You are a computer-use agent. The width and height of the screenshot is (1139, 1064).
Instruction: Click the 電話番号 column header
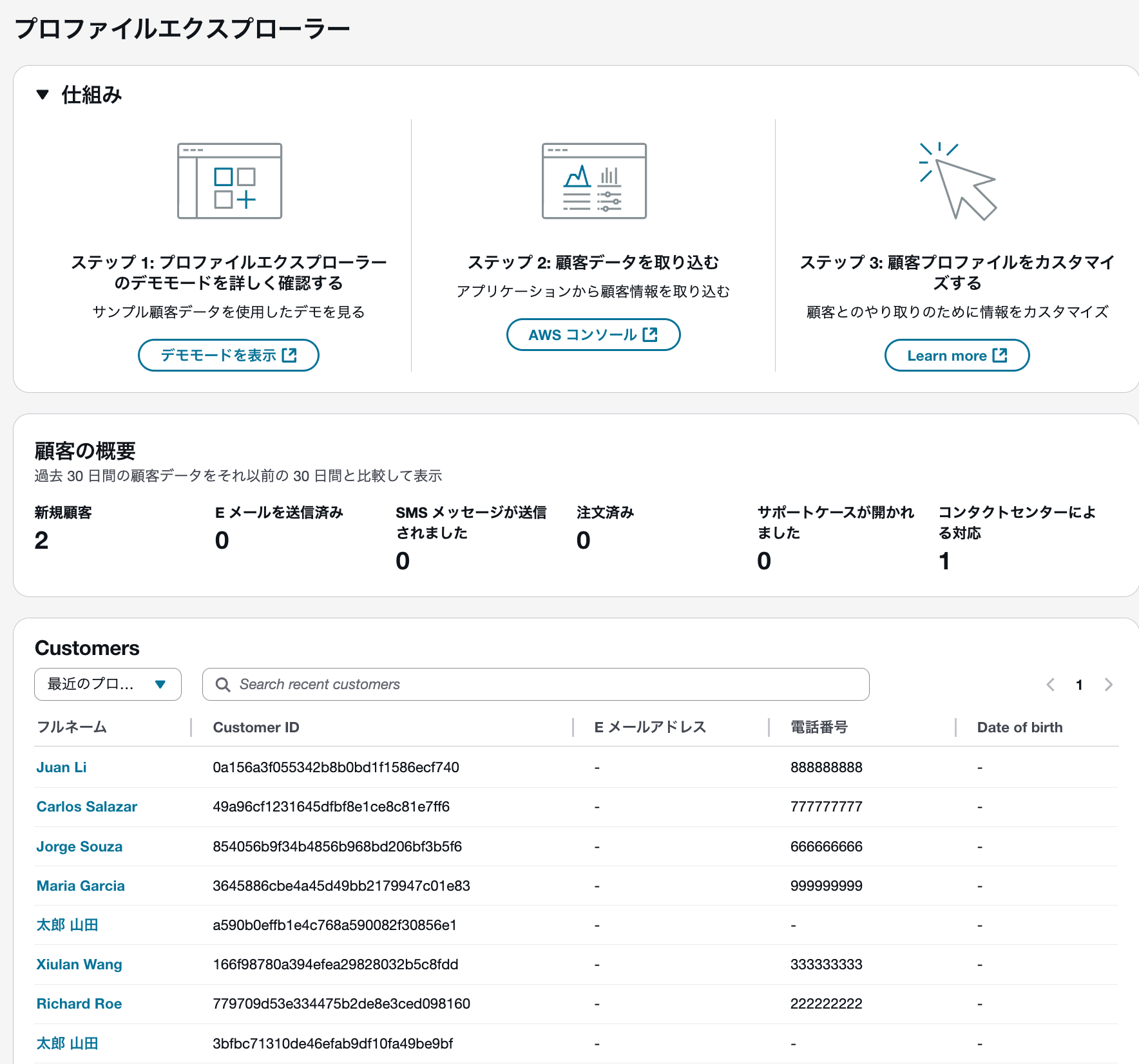(x=819, y=727)
